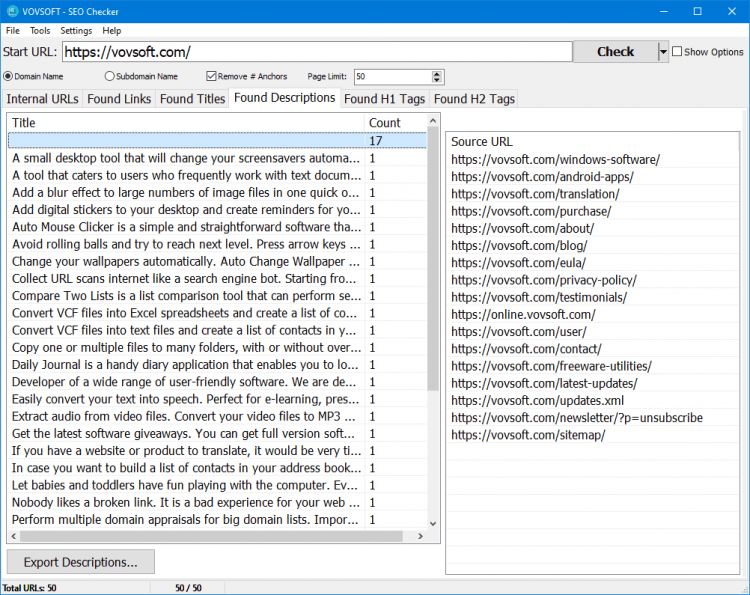Open the Settings menu
This screenshot has width=750, height=595.
point(76,31)
